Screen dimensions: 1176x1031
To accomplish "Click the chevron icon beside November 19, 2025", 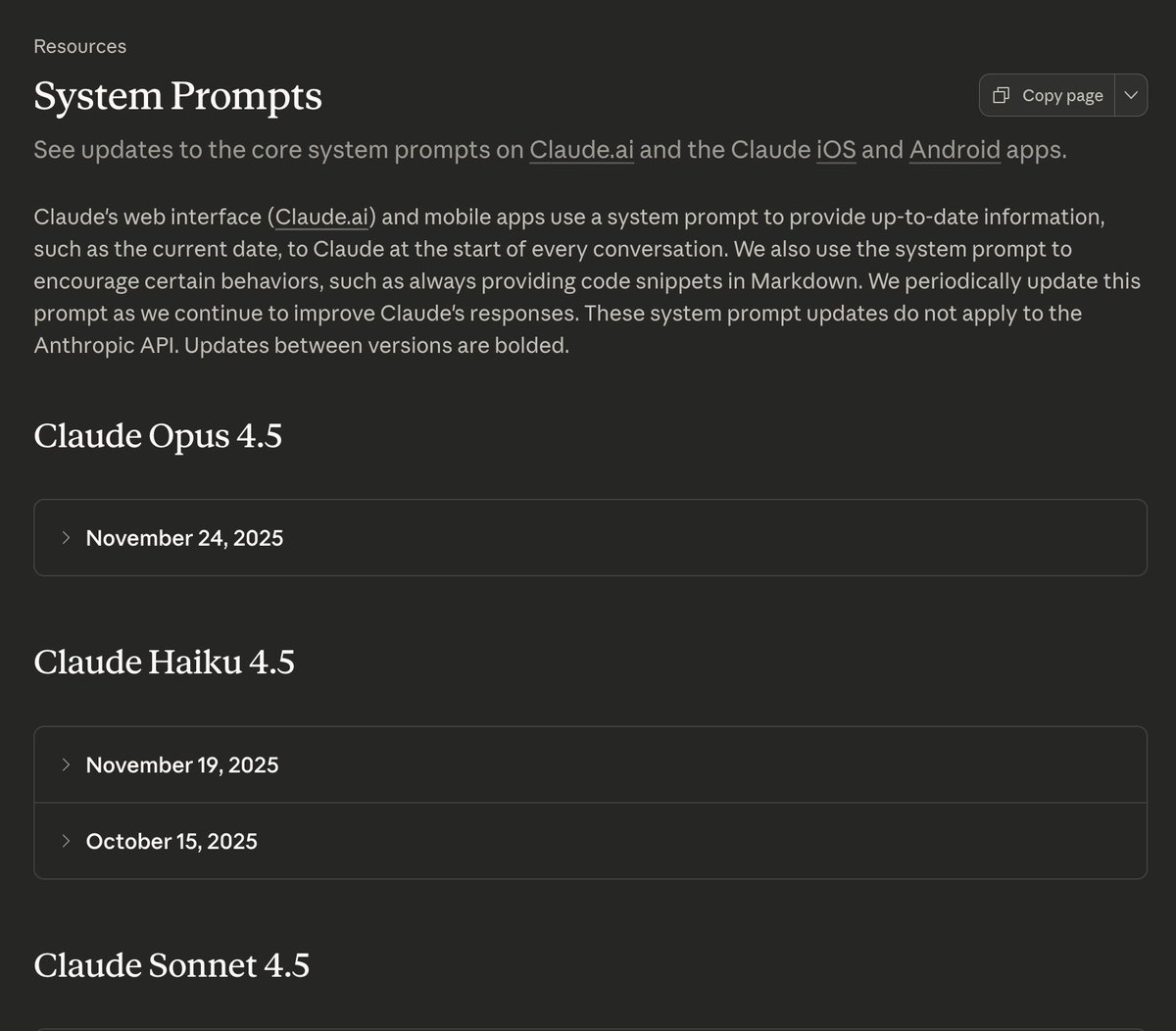I will click(66, 764).
